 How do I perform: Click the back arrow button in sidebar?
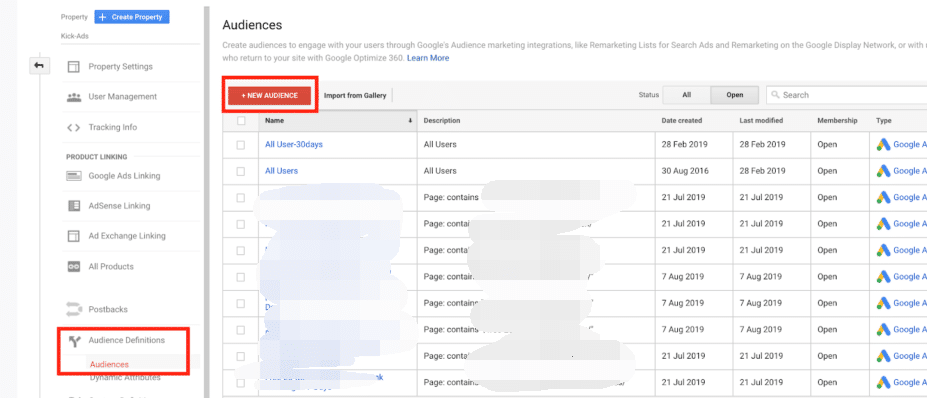point(39,66)
